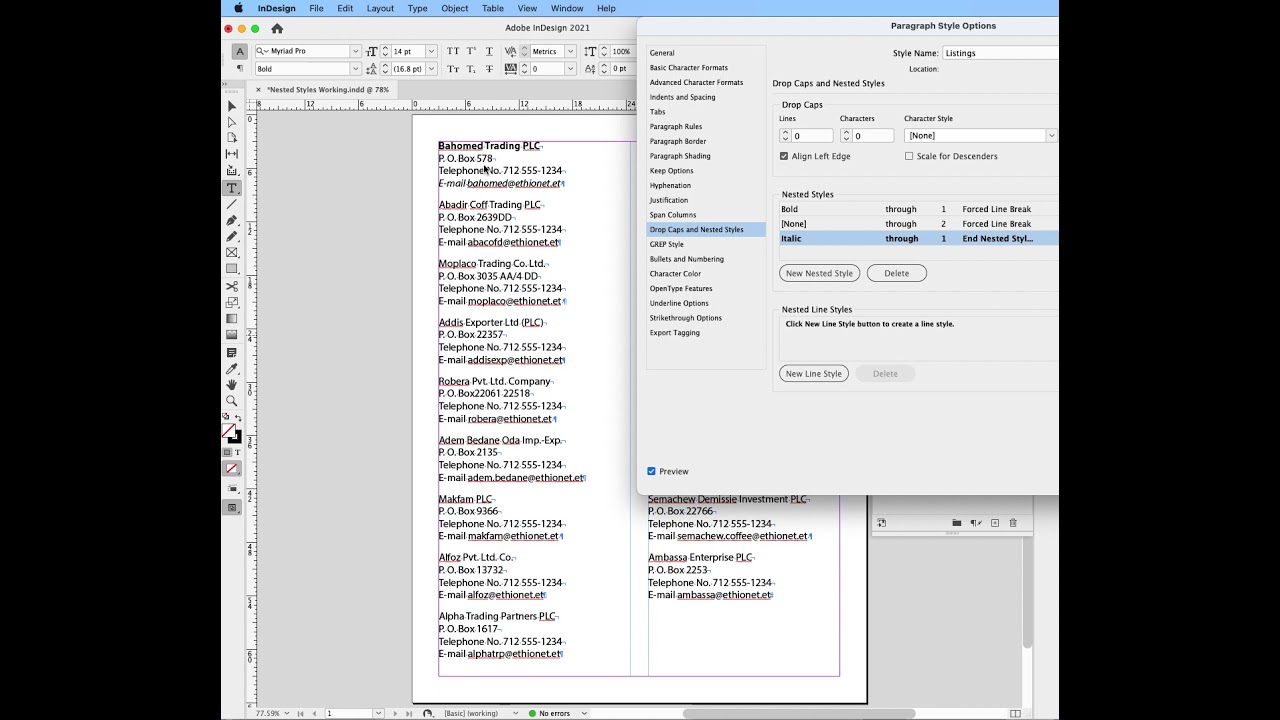Select the Direct Selection tool
The height and width of the screenshot is (720, 1280).
pyautogui.click(x=232, y=122)
